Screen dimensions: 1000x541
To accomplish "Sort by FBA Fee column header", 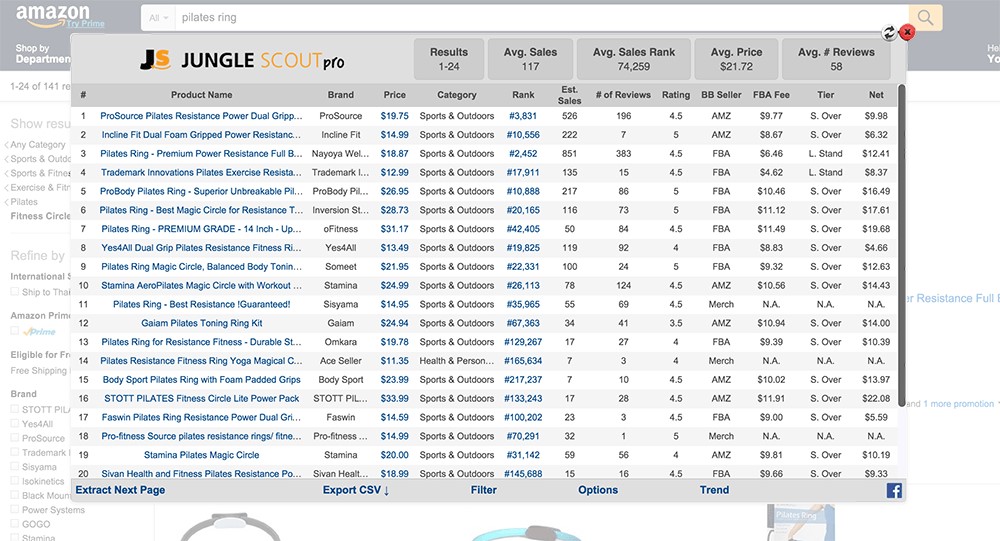I will tap(771, 94).
